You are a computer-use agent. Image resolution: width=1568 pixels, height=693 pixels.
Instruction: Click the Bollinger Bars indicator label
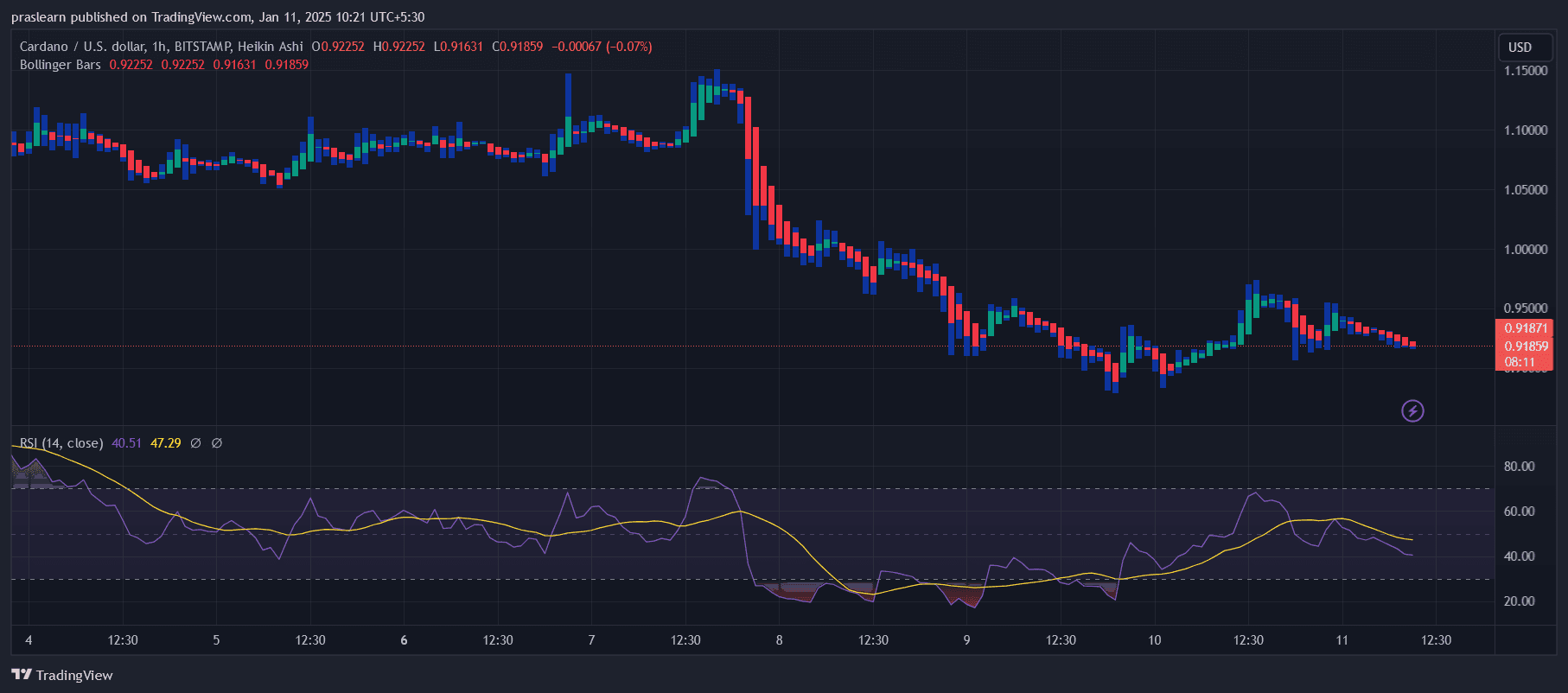[60, 65]
